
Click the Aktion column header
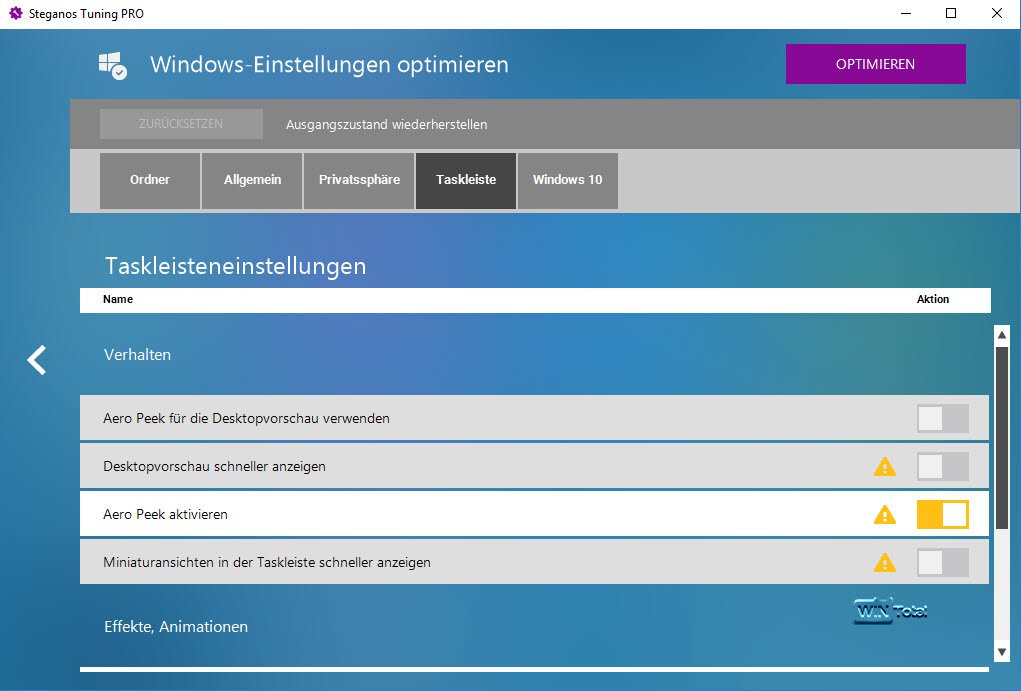932,299
